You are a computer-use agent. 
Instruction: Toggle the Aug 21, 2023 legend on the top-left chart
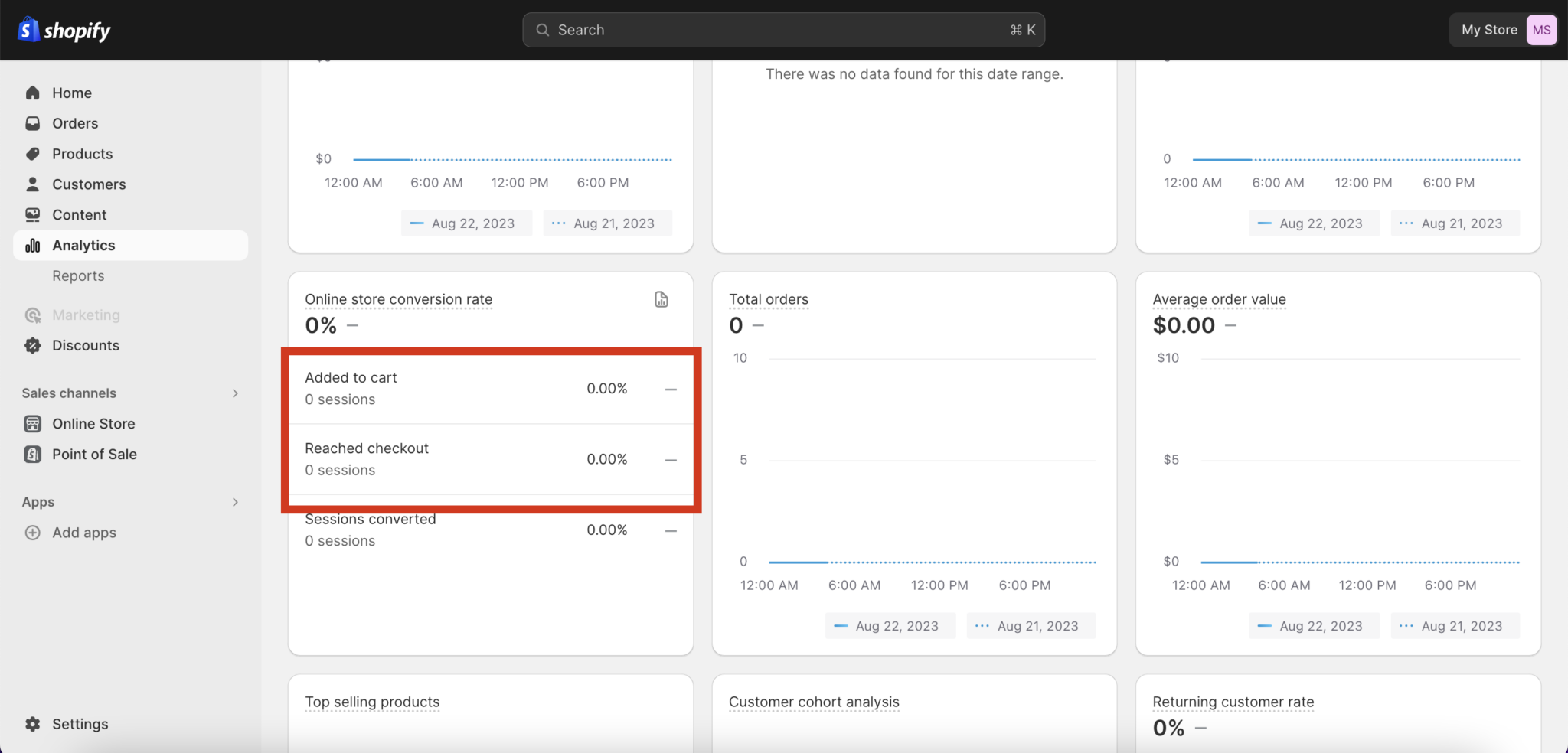[x=607, y=223]
